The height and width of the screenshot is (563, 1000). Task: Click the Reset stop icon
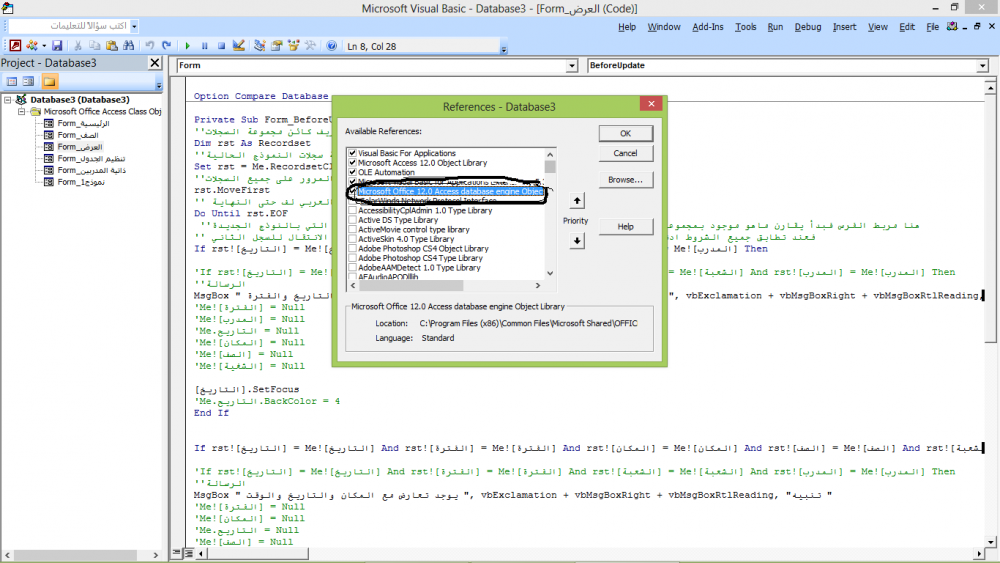pos(221,46)
